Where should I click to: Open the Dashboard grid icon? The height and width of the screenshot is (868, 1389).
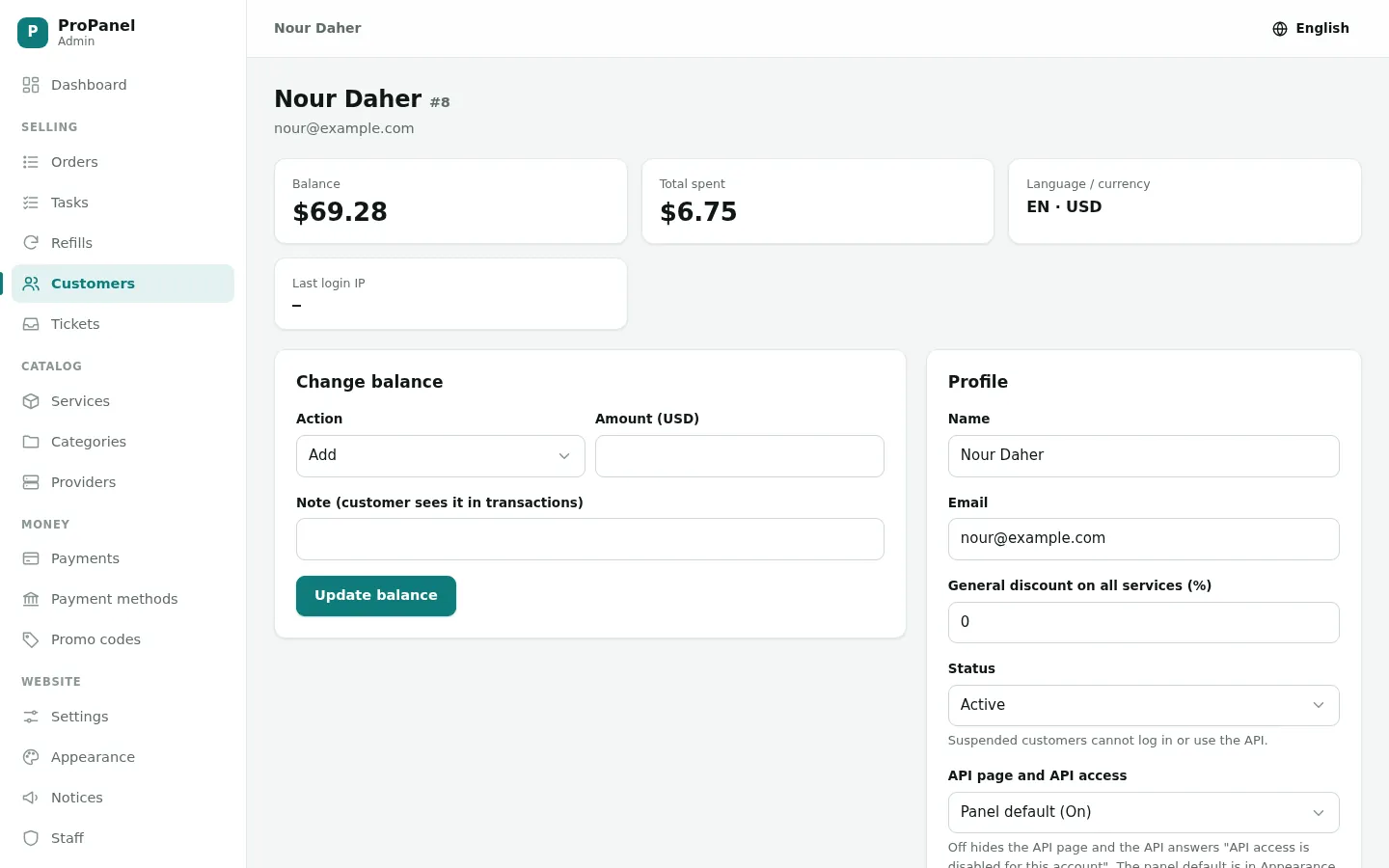31,85
